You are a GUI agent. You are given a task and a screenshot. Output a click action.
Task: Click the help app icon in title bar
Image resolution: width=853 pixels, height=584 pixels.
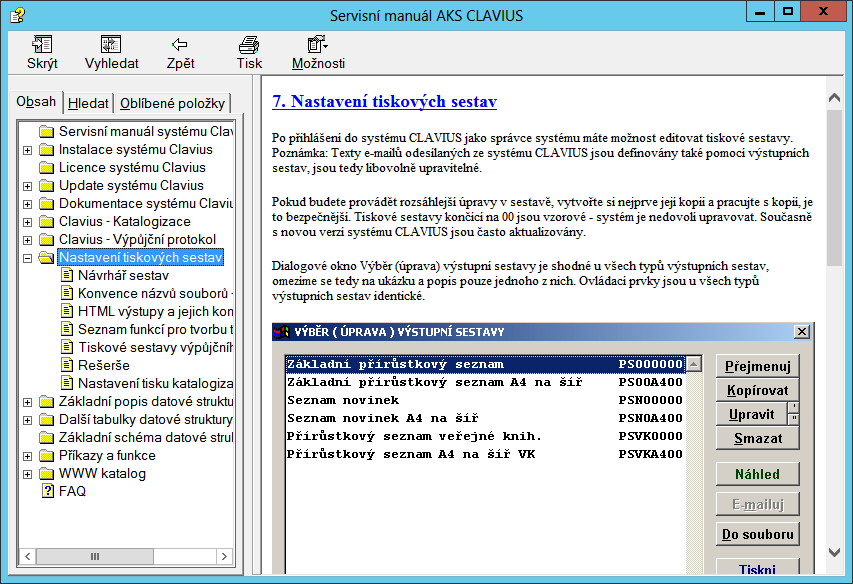click(x=17, y=15)
